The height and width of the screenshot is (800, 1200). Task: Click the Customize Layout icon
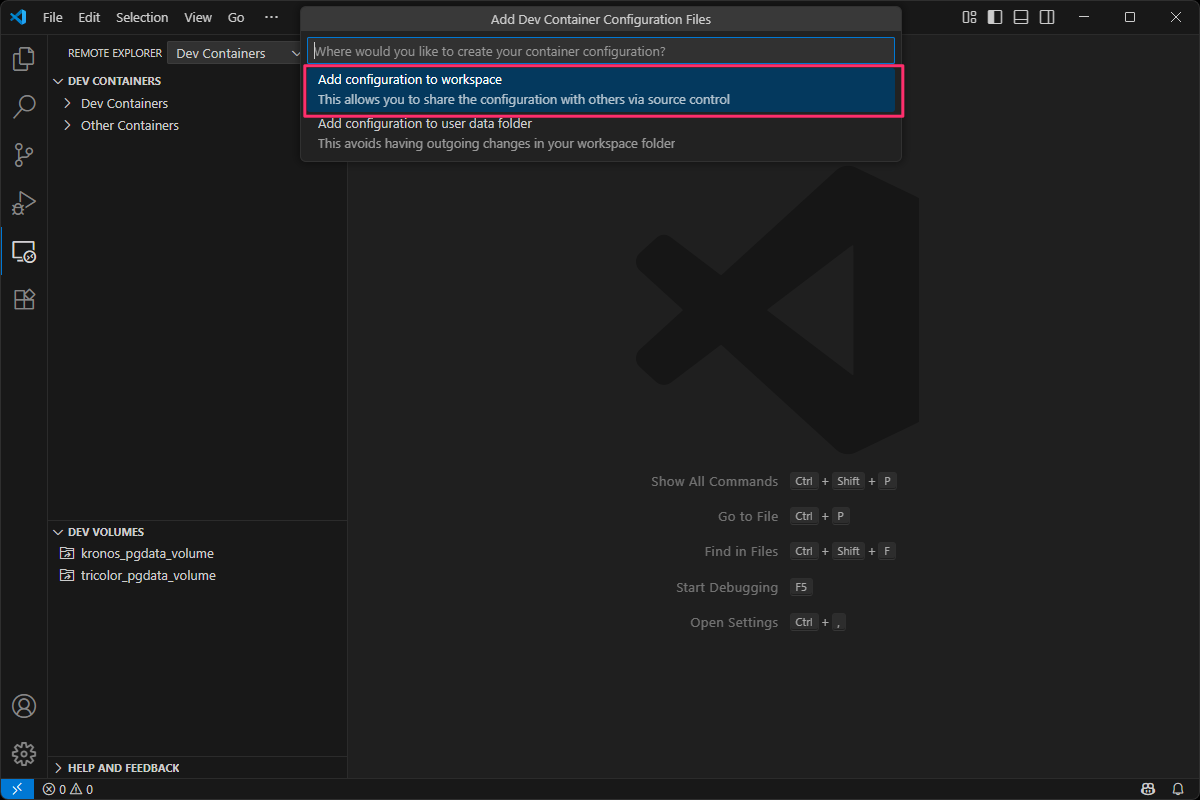coord(969,17)
